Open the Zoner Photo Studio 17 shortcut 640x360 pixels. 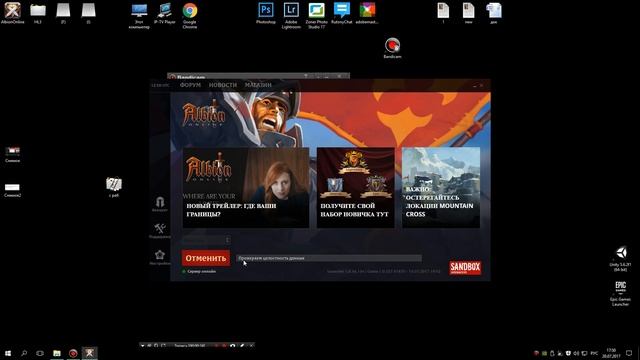click(x=316, y=15)
